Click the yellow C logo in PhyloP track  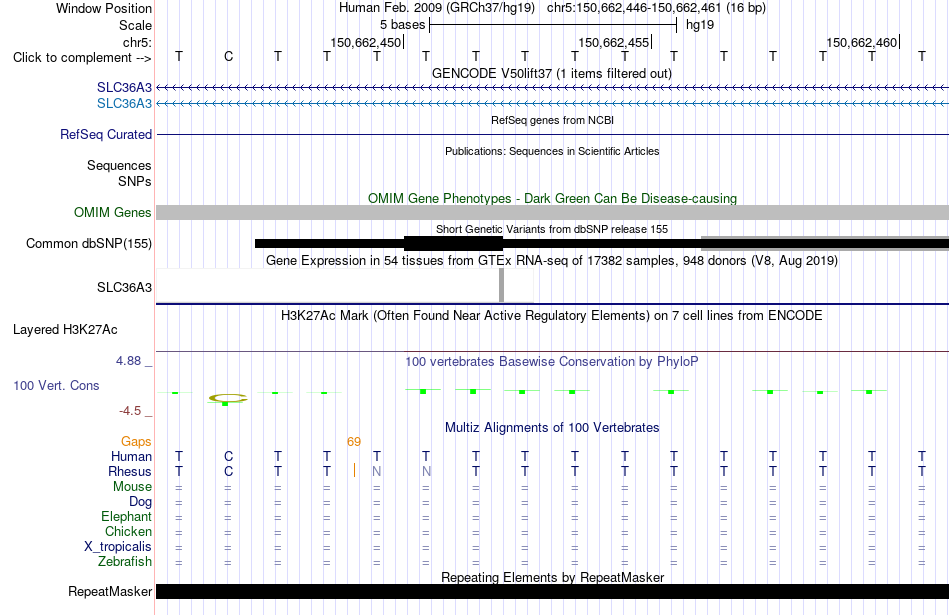tap(228, 398)
